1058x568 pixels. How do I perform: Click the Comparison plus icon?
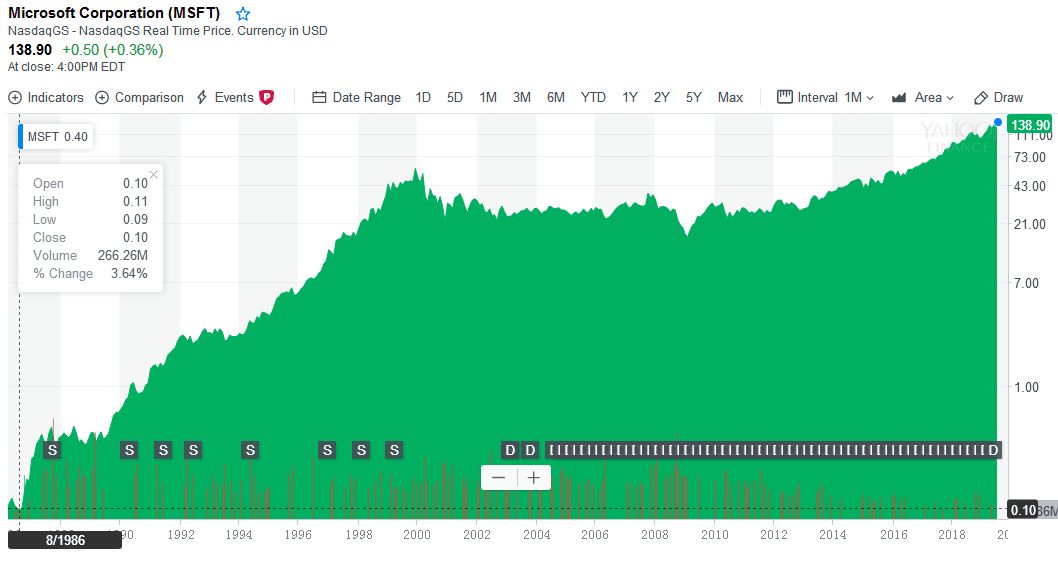pyautogui.click(x=102, y=98)
